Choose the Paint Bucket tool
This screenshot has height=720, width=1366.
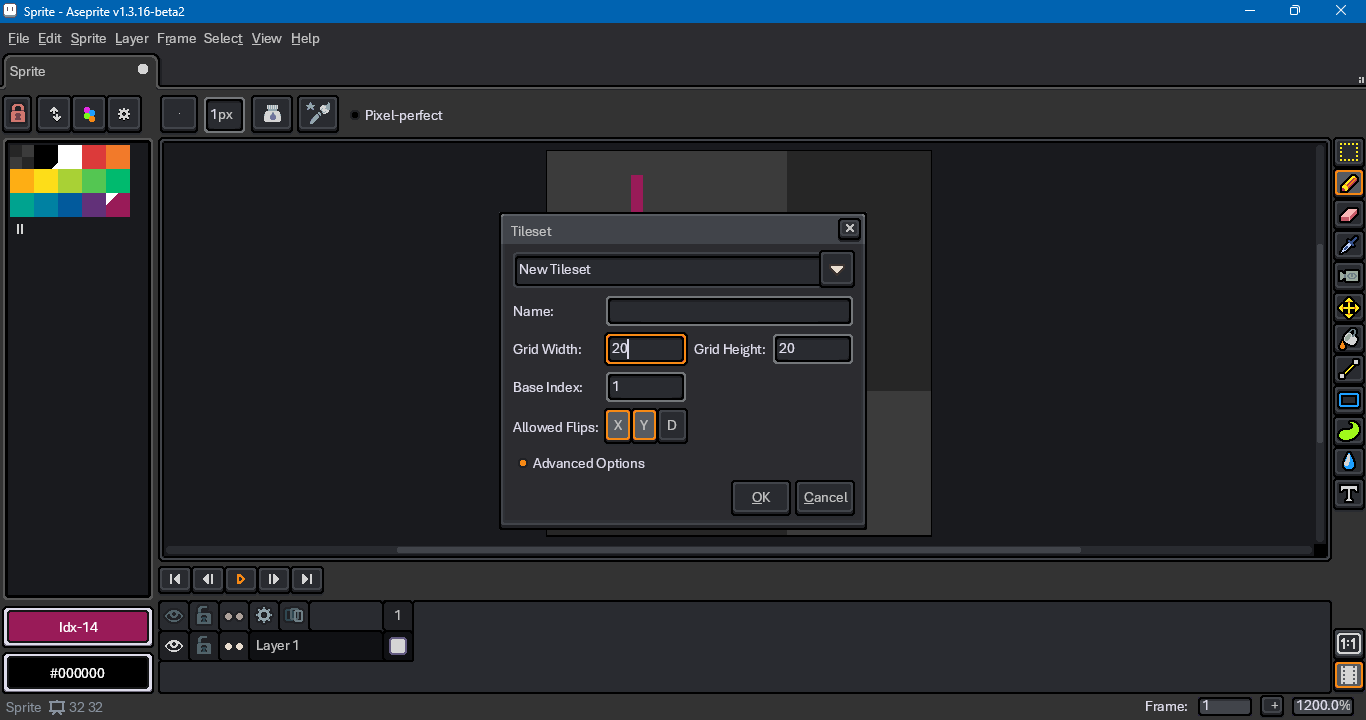point(1349,339)
